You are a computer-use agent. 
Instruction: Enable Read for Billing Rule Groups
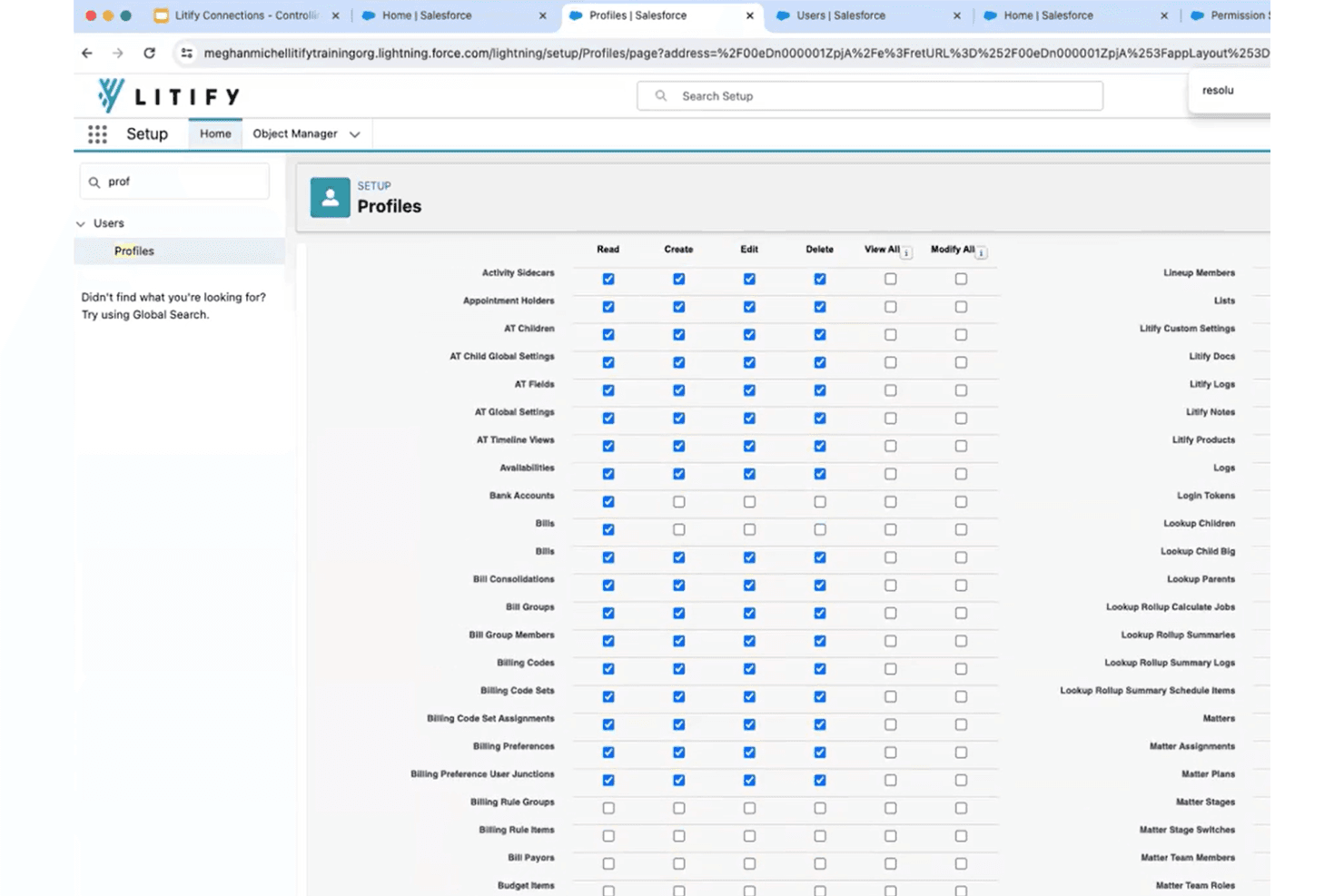tap(608, 808)
